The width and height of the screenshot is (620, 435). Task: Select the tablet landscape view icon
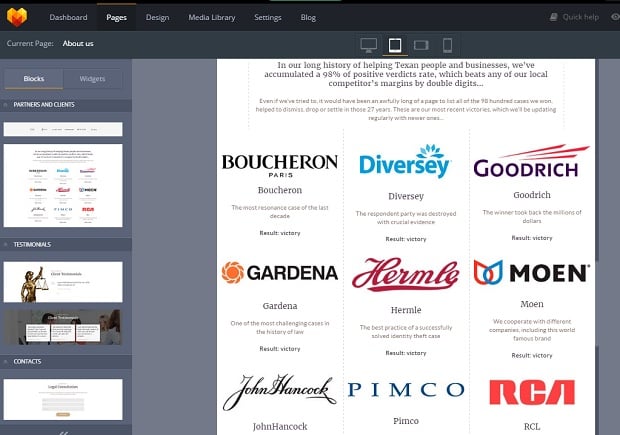[421, 45]
